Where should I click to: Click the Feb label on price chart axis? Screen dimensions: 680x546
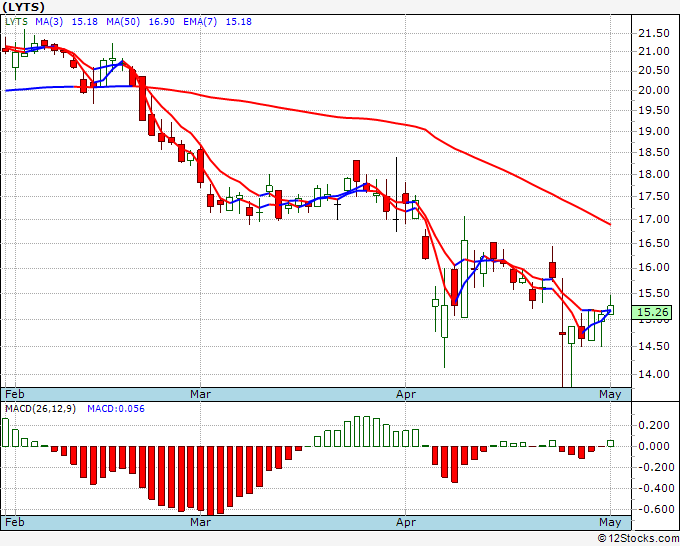click(15, 394)
